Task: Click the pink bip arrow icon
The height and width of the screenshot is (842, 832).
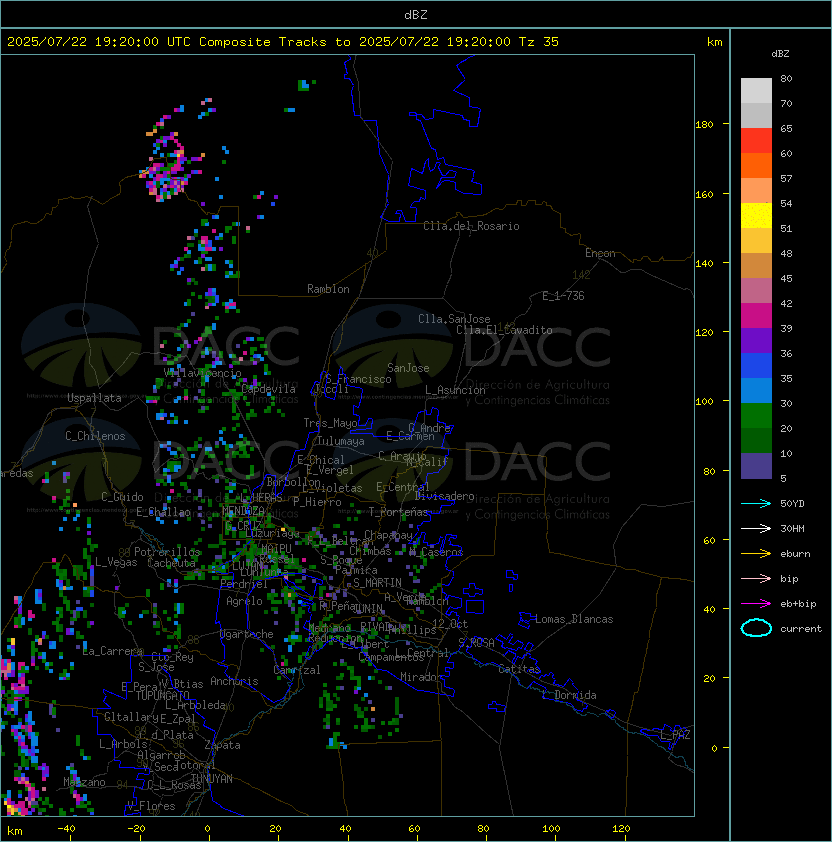Action: [x=756, y=579]
